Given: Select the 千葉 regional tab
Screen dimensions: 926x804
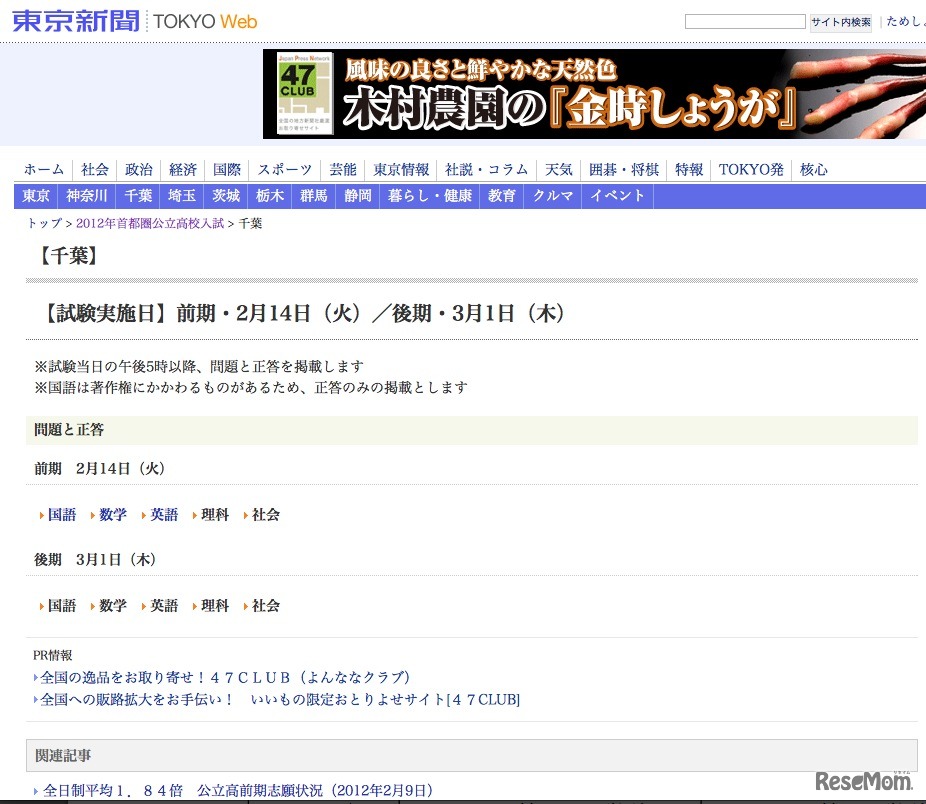Looking at the screenshot, I should 138,196.
